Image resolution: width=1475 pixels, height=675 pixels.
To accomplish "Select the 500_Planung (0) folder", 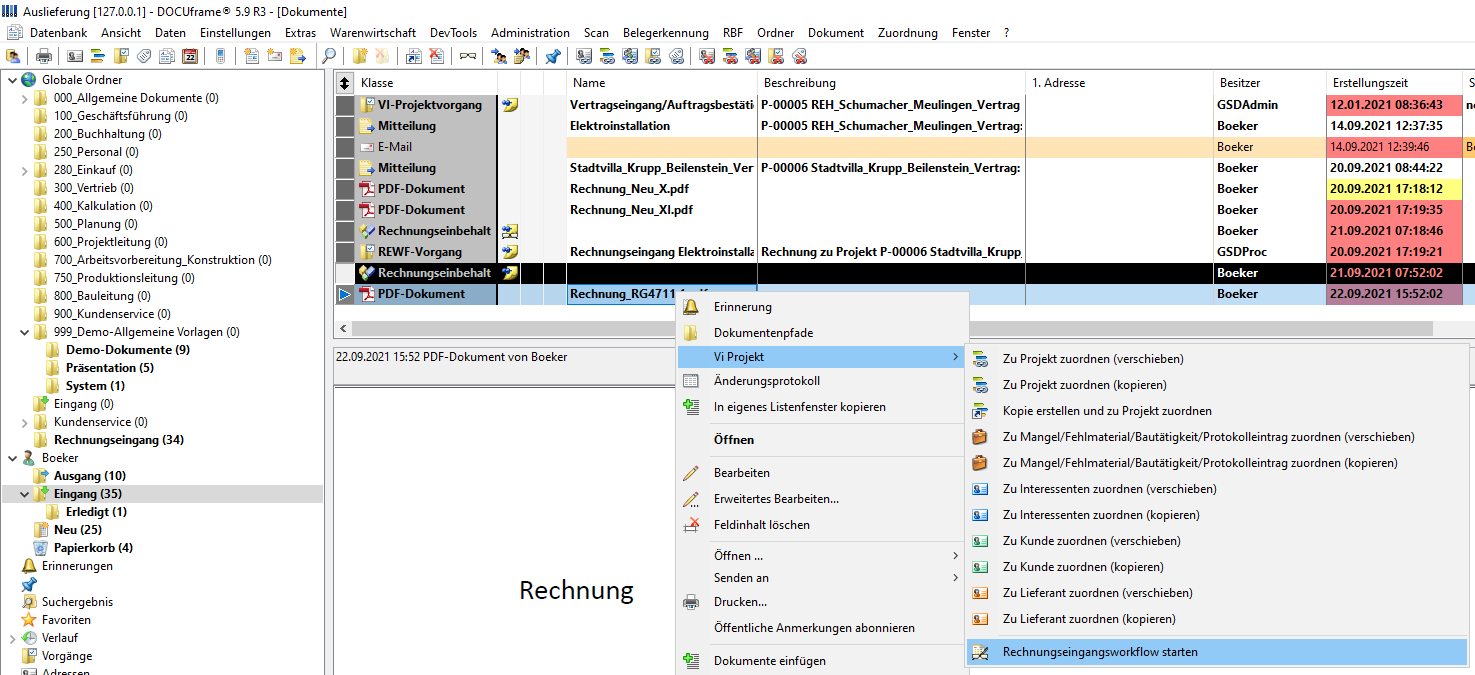I will (x=96, y=224).
